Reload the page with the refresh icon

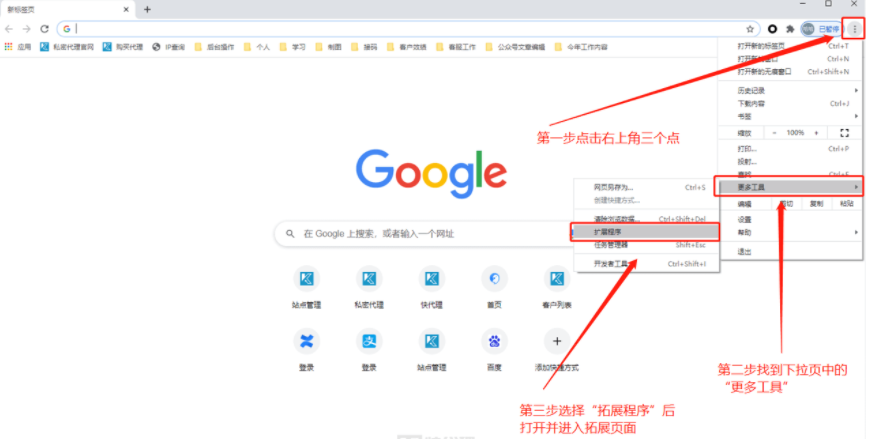(44, 29)
